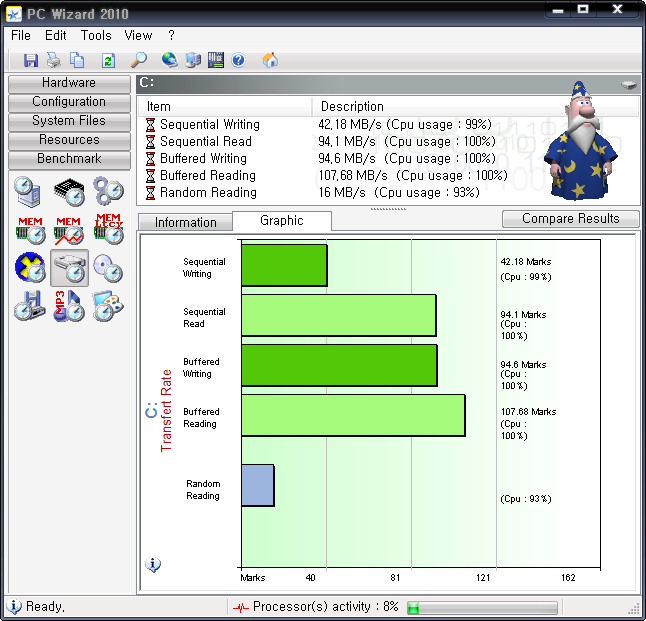Click the info icon beside the chart
Image resolution: width=646 pixels, height=621 pixels.
pos(153,565)
